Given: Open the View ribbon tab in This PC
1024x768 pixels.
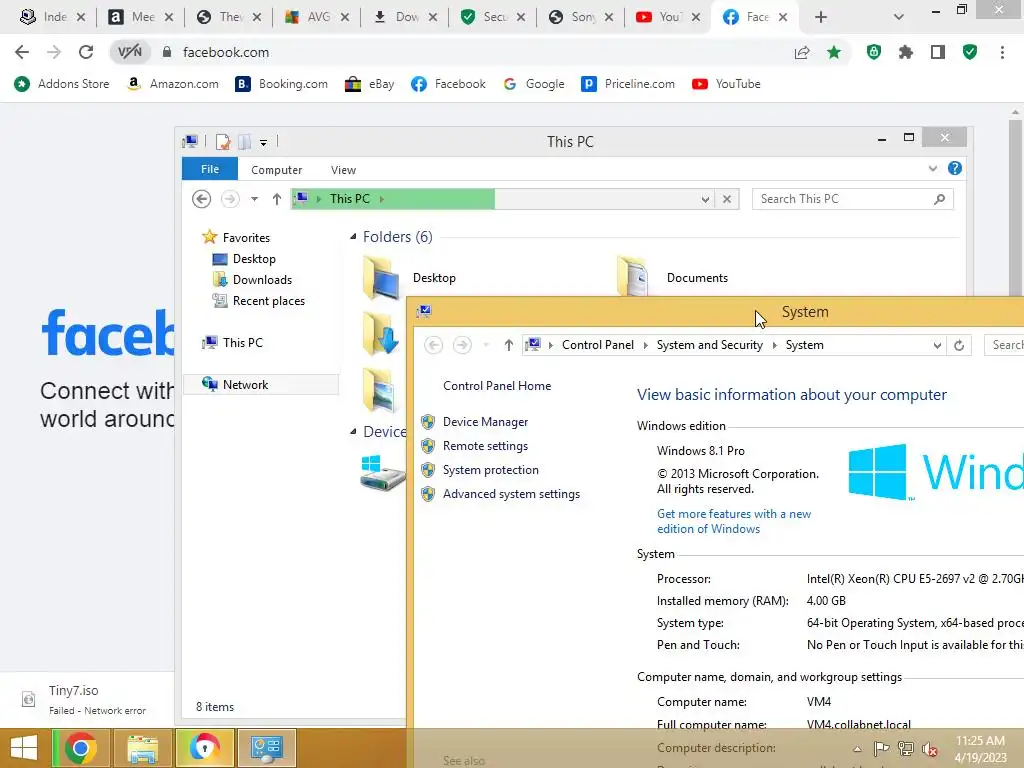Looking at the screenshot, I should click(343, 170).
